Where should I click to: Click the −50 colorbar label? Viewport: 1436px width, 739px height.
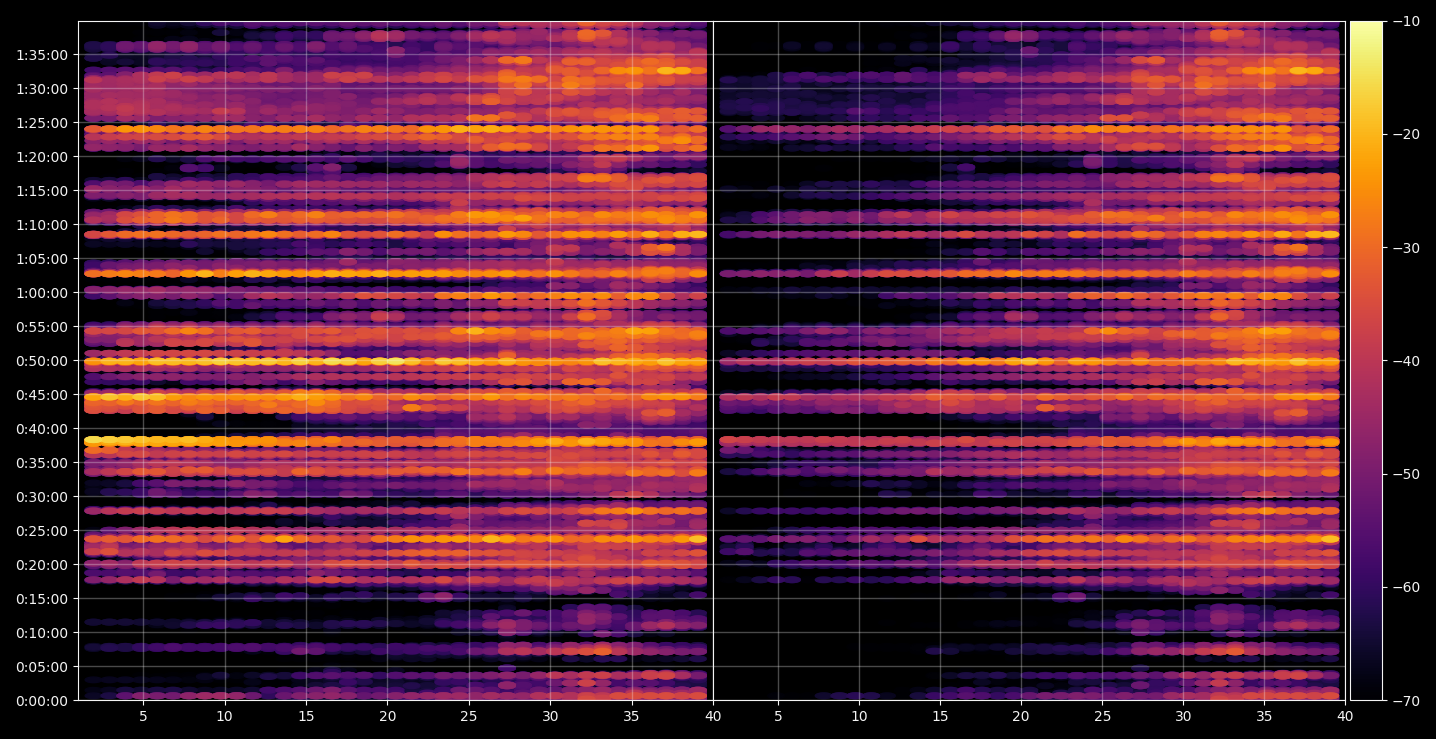pyautogui.click(x=1406, y=474)
